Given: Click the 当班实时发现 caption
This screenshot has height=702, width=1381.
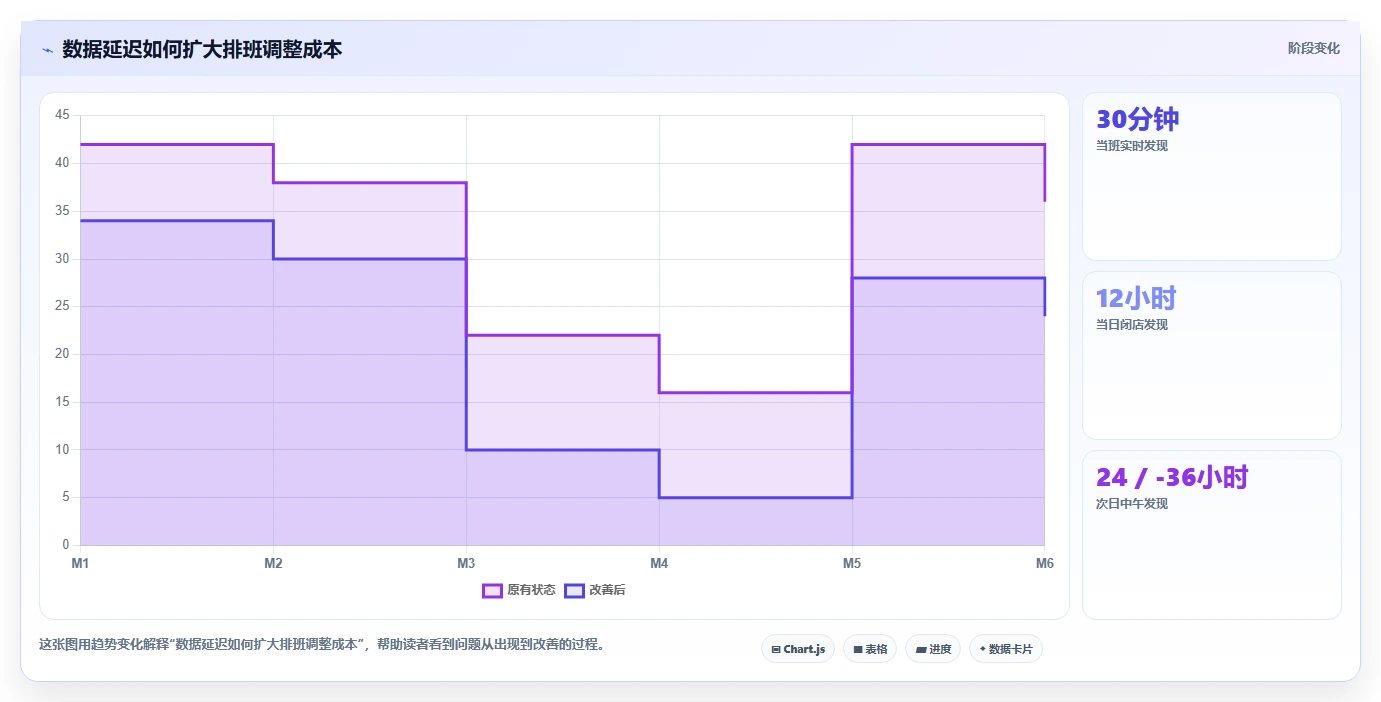Looking at the screenshot, I should 1132,146.
